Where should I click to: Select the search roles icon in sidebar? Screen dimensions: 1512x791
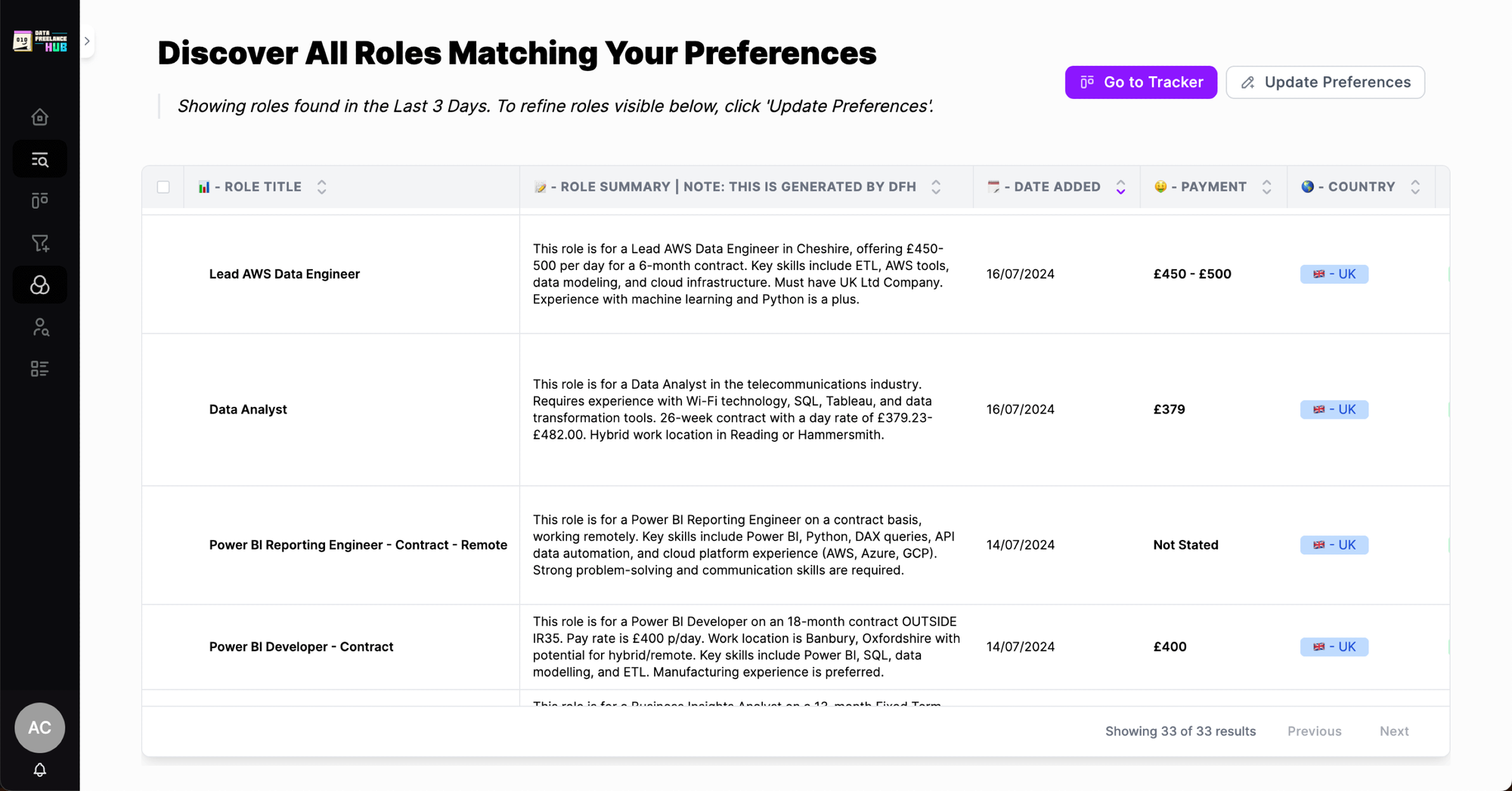[x=39, y=159]
